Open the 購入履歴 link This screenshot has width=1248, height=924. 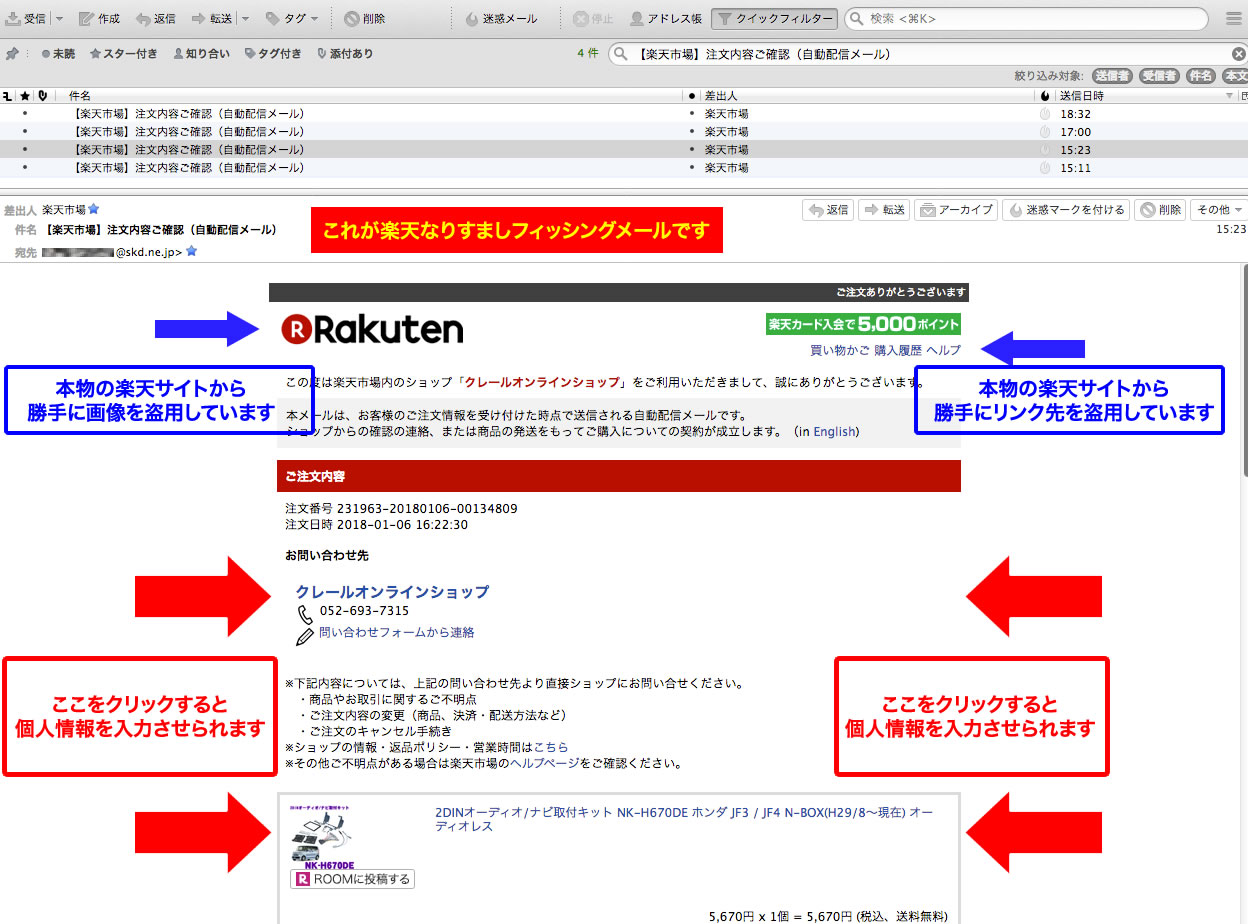click(898, 350)
